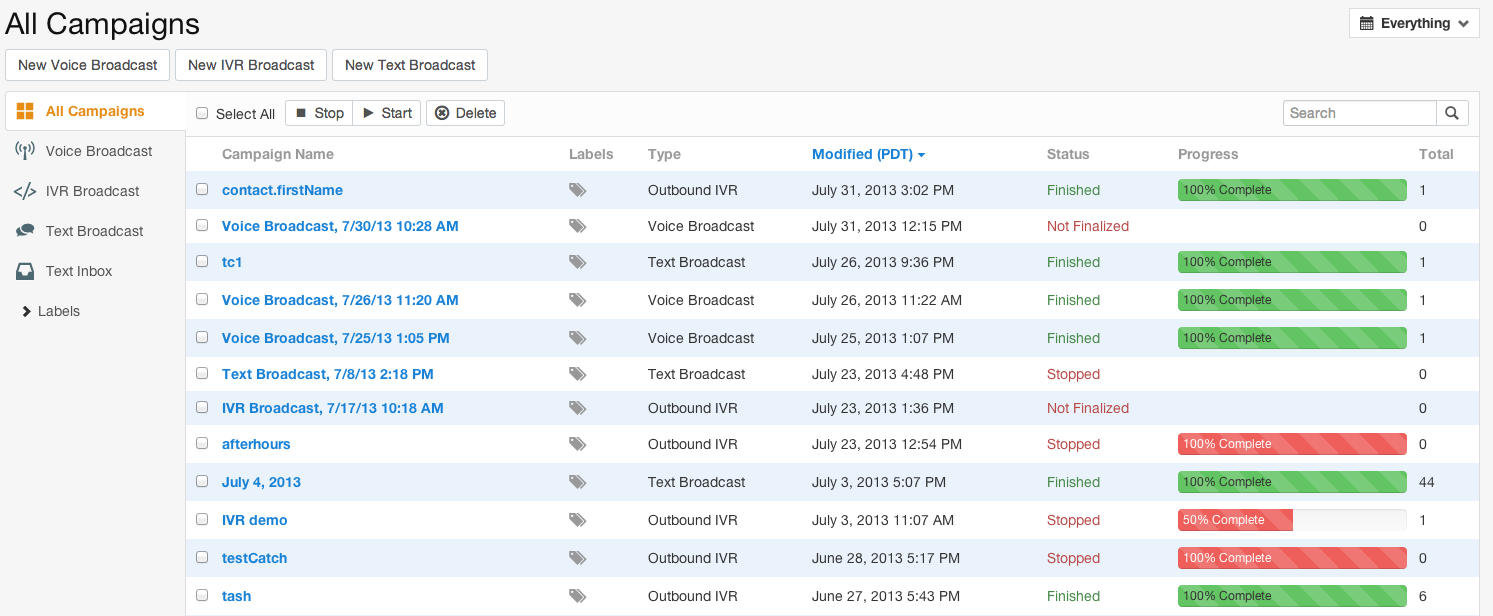
Task: Click the All Campaigns grid icon in the sidebar
Action: (25, 111)
